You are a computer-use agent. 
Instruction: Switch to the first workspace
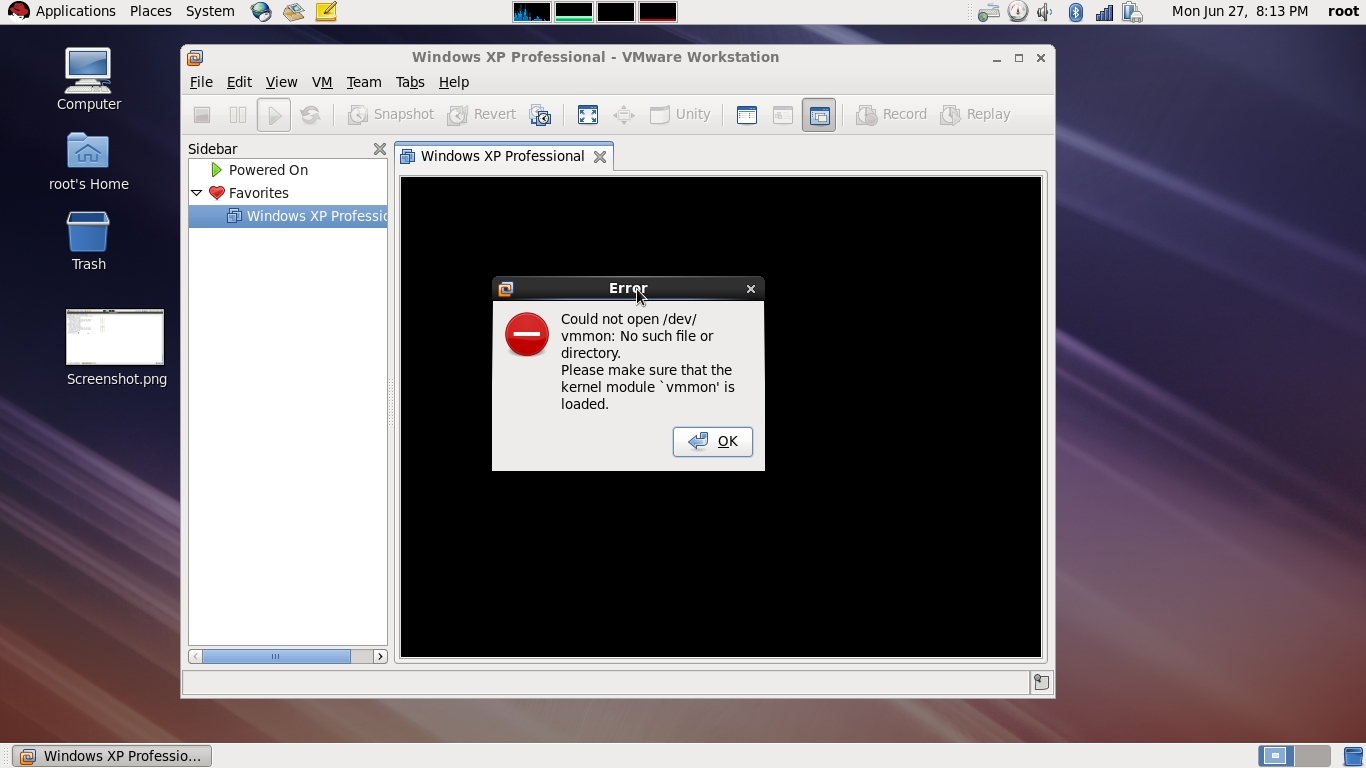pos(1275,756)
